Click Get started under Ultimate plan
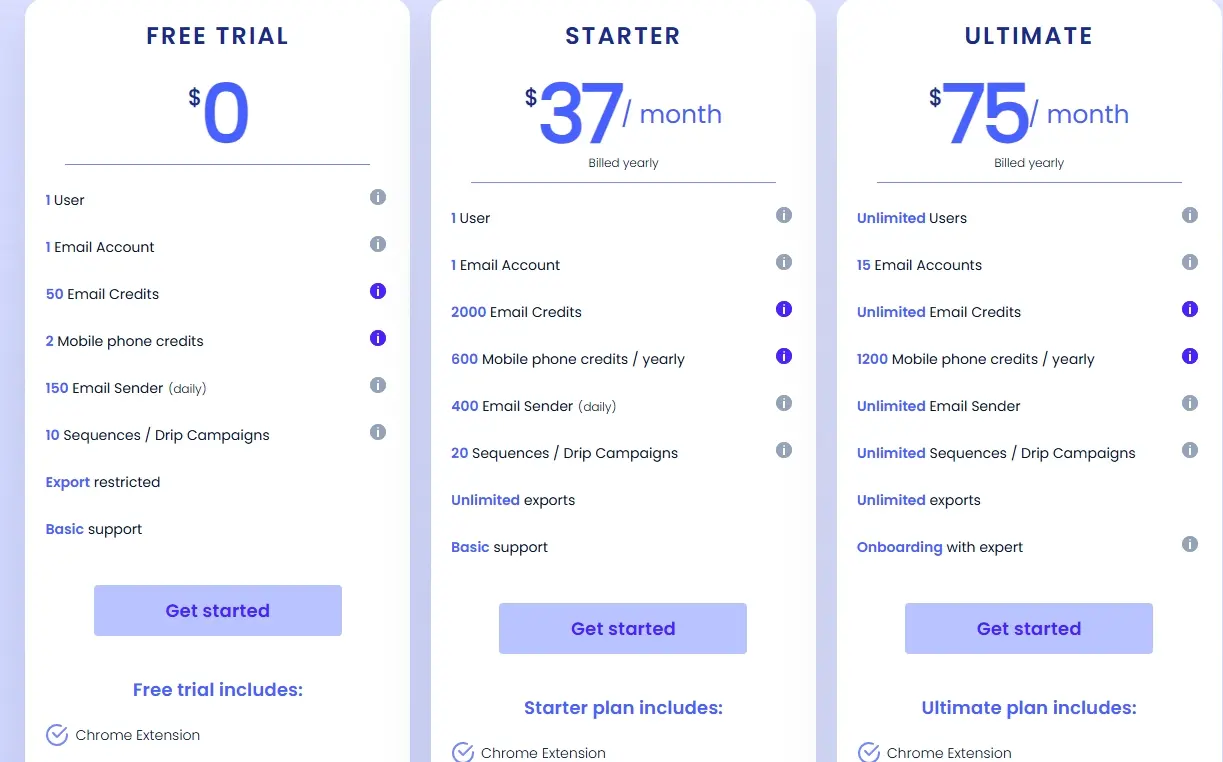Image resolution: width=1223 pixels, height=762 pixels. pos(1029,629)
